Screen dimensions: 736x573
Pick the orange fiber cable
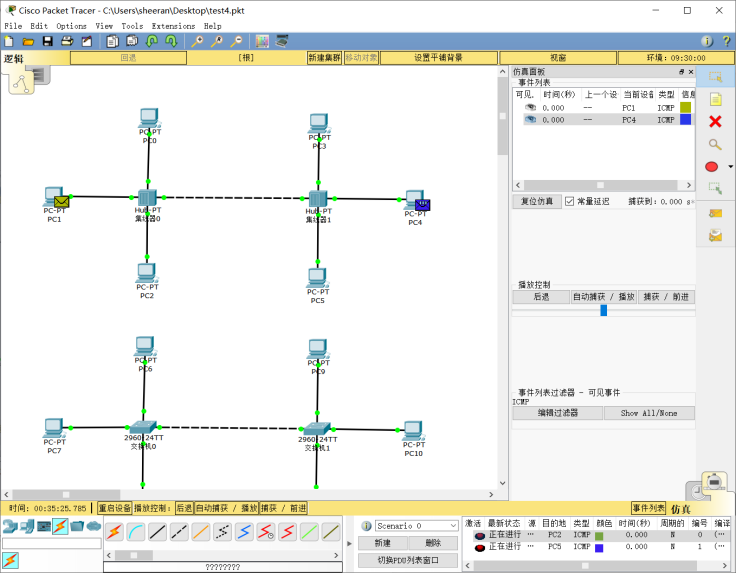[200, 532]
